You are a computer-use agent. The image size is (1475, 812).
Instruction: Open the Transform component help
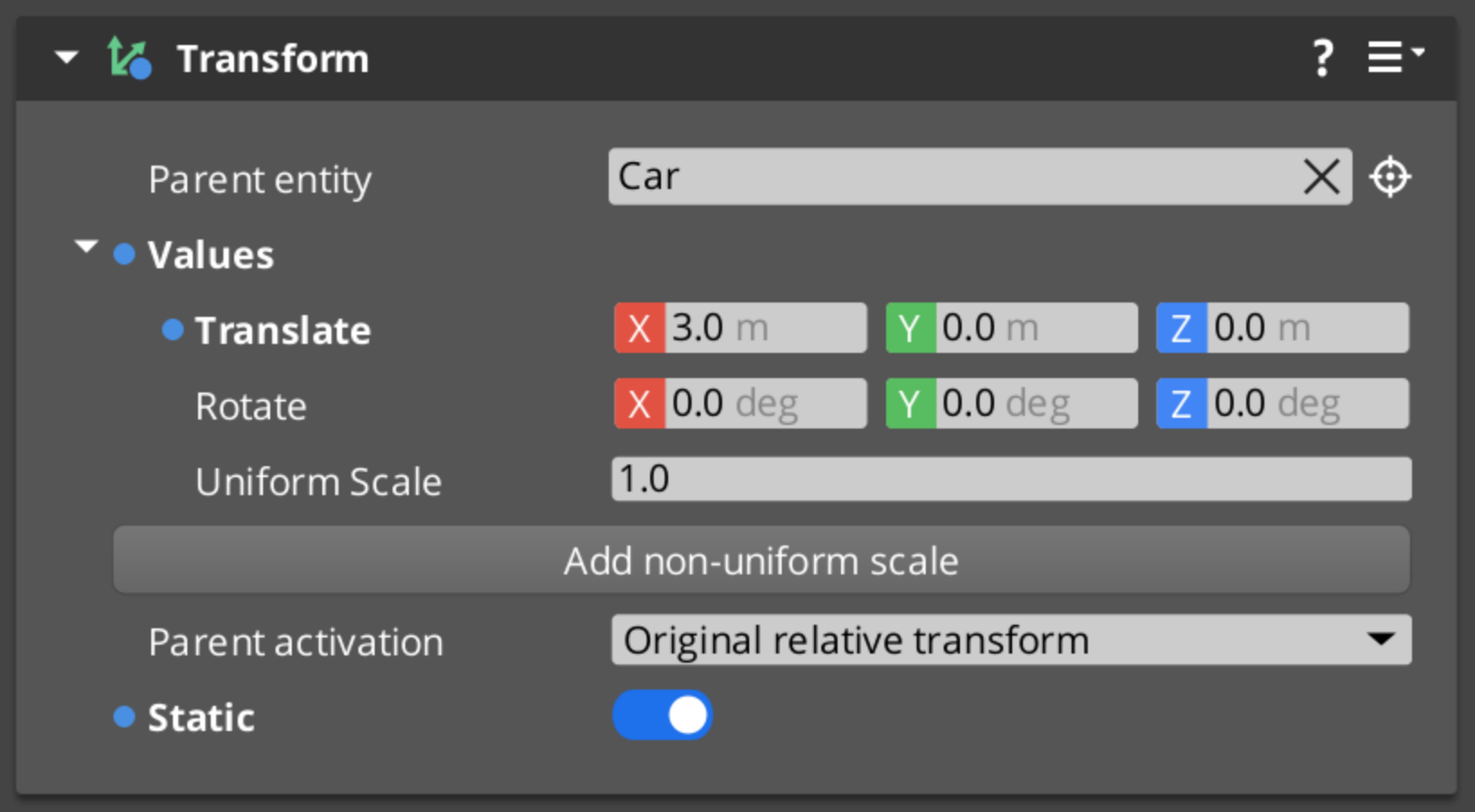[1322, 58]
